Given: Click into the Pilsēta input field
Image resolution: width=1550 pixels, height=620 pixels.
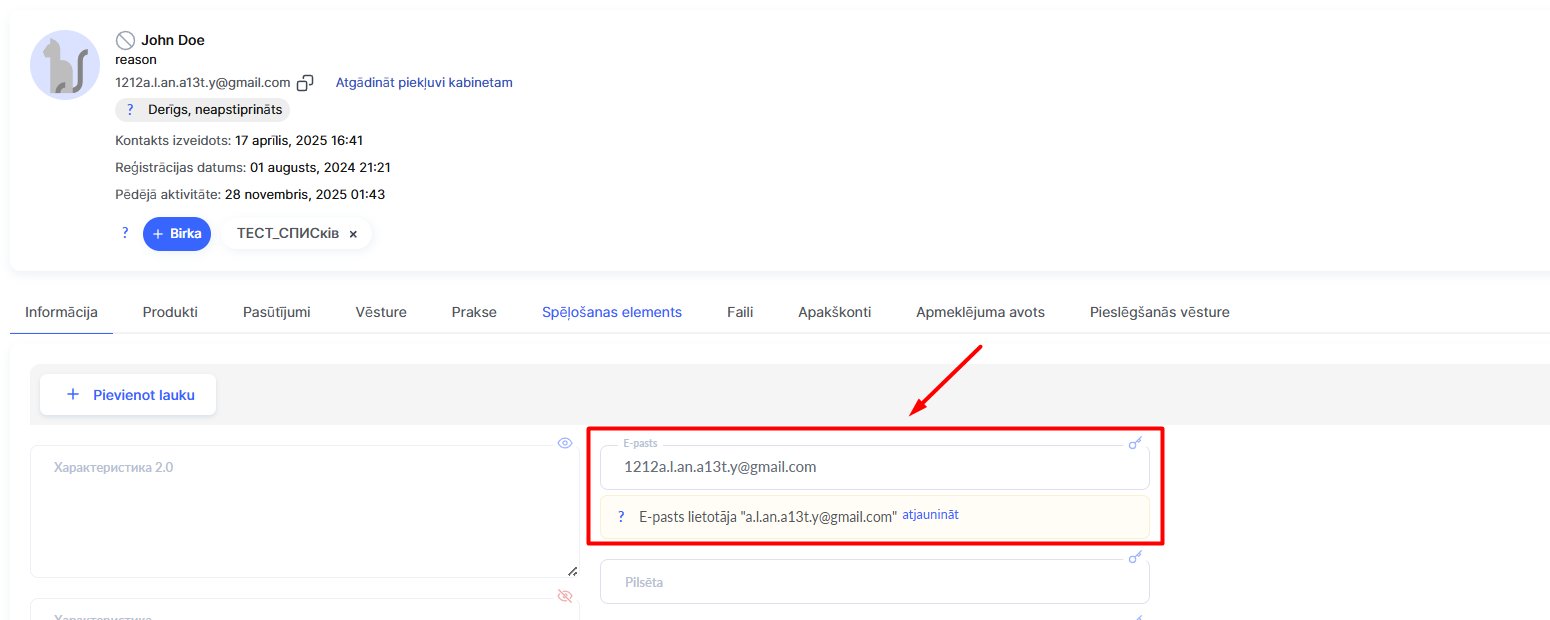Looking at the screenshot, I should tap(874, 582).
